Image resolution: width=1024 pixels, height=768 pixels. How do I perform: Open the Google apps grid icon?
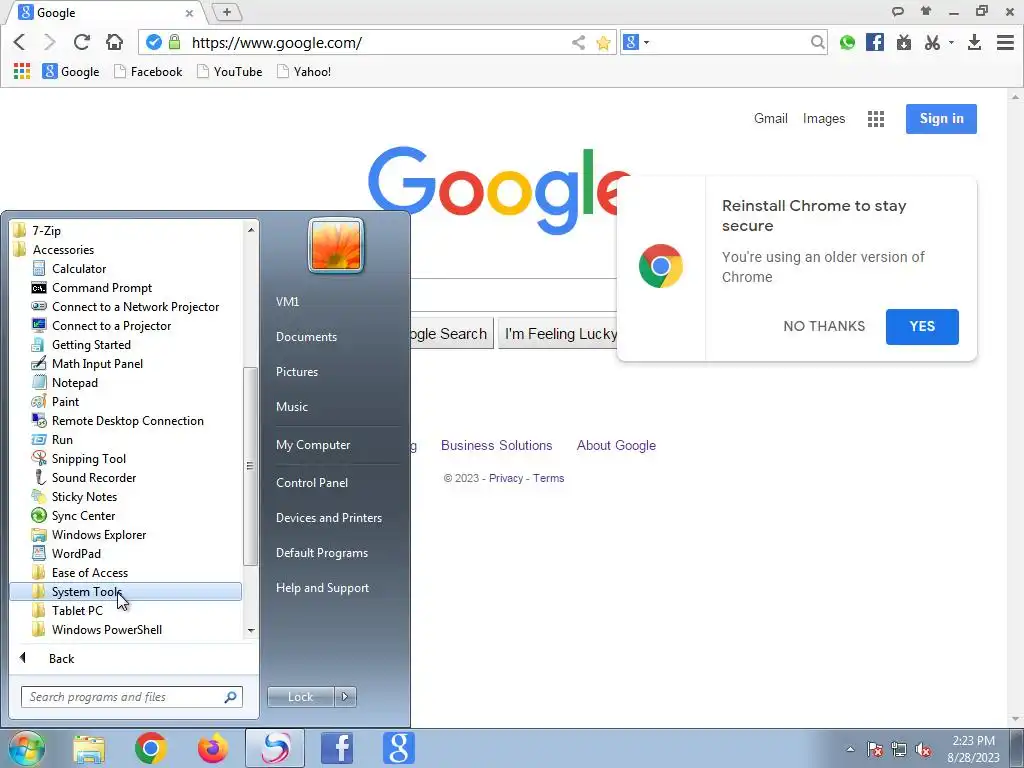[876, 119]
